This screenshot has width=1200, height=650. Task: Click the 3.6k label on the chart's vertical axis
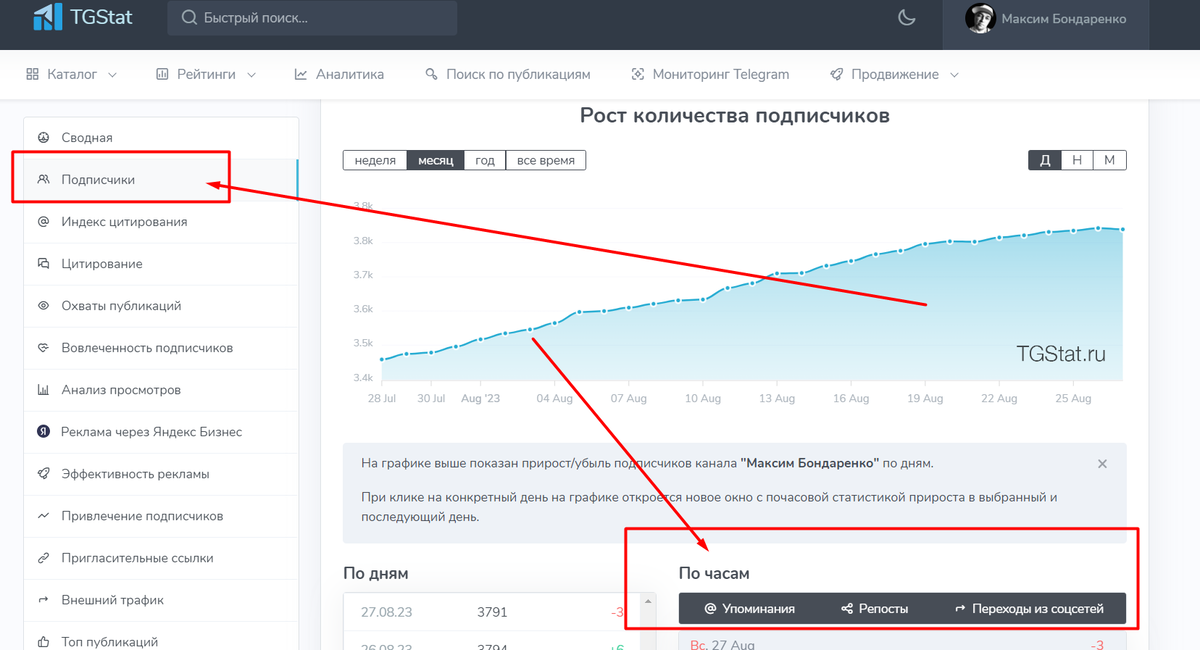point(364,309)
